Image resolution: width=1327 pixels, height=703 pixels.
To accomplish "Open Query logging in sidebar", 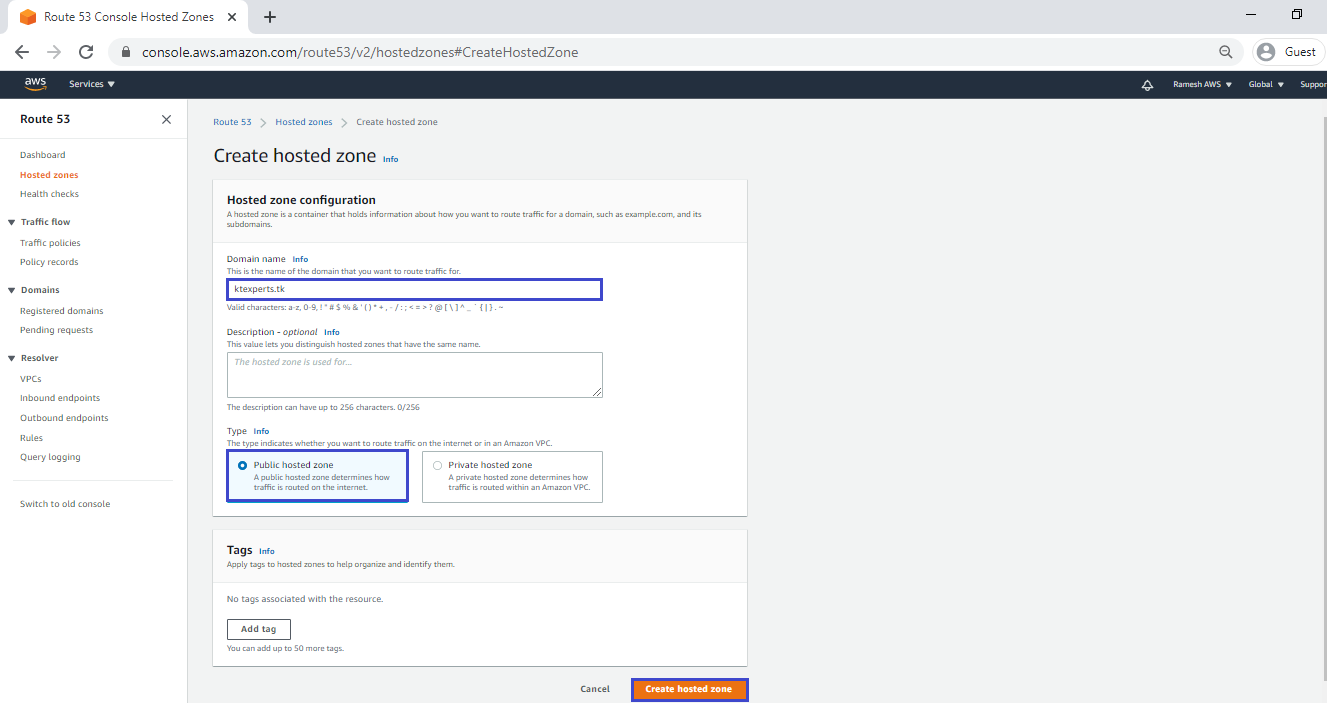I will coord(50,457).
